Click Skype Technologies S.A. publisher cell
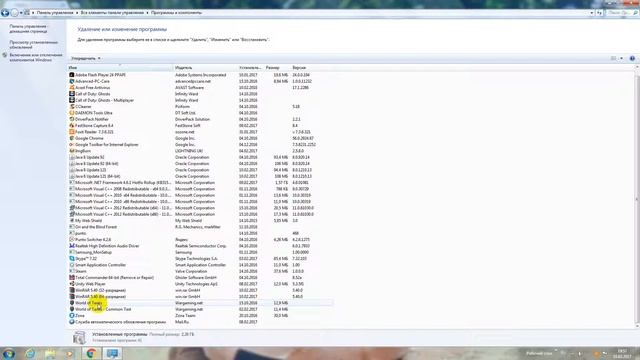This screenshot has height=360, width=640. [196, 258]
